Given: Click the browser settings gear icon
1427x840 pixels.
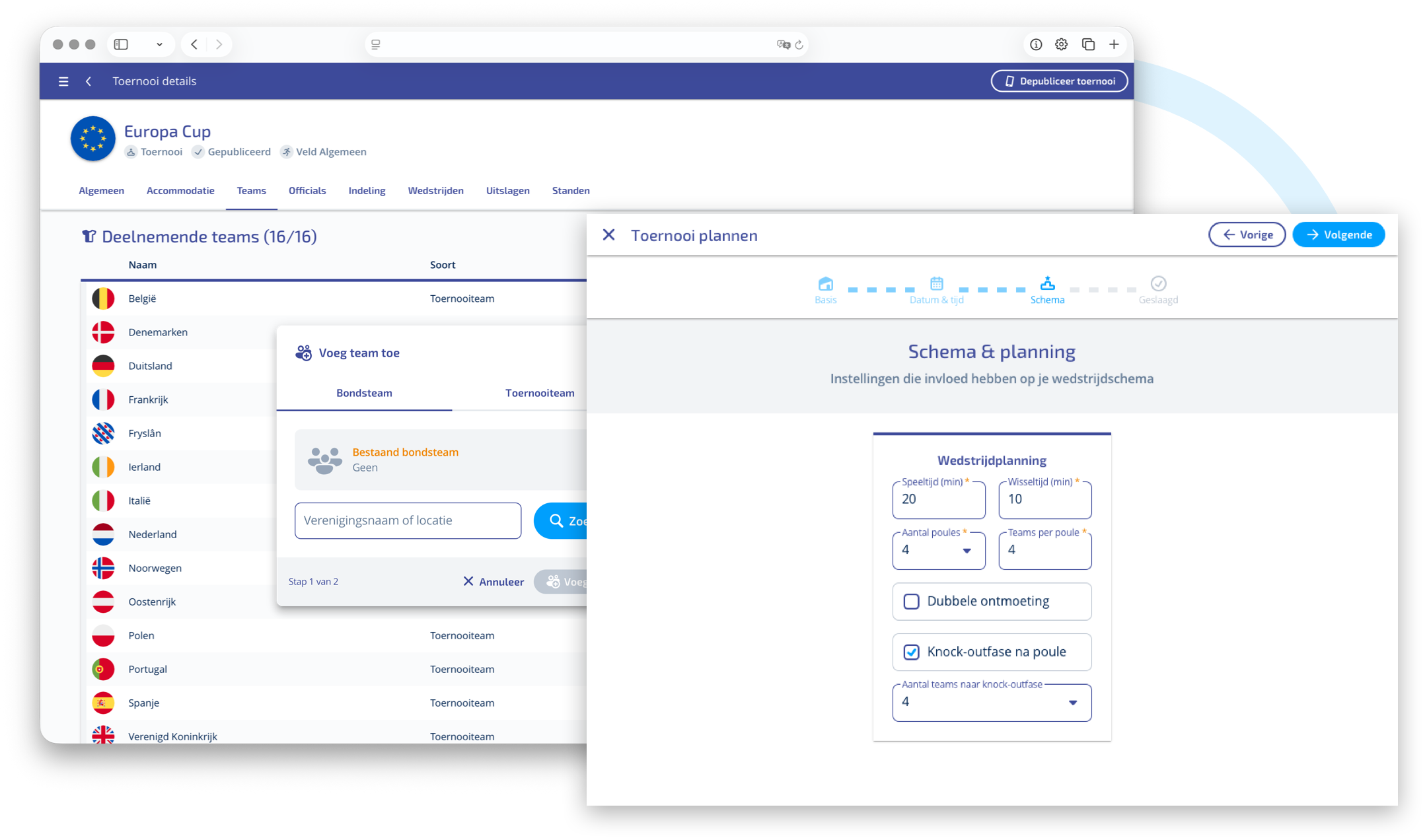Looking at the screenshot, I should point(1061,44).
